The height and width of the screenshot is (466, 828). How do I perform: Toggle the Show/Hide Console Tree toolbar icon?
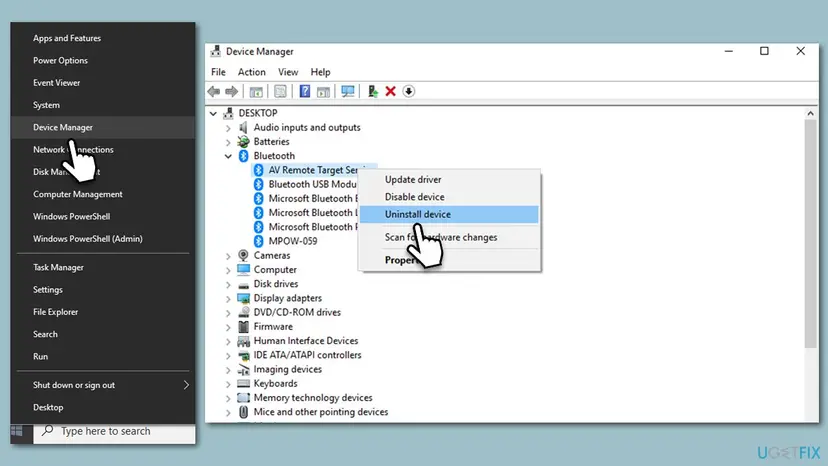click(x=256, y=91)
